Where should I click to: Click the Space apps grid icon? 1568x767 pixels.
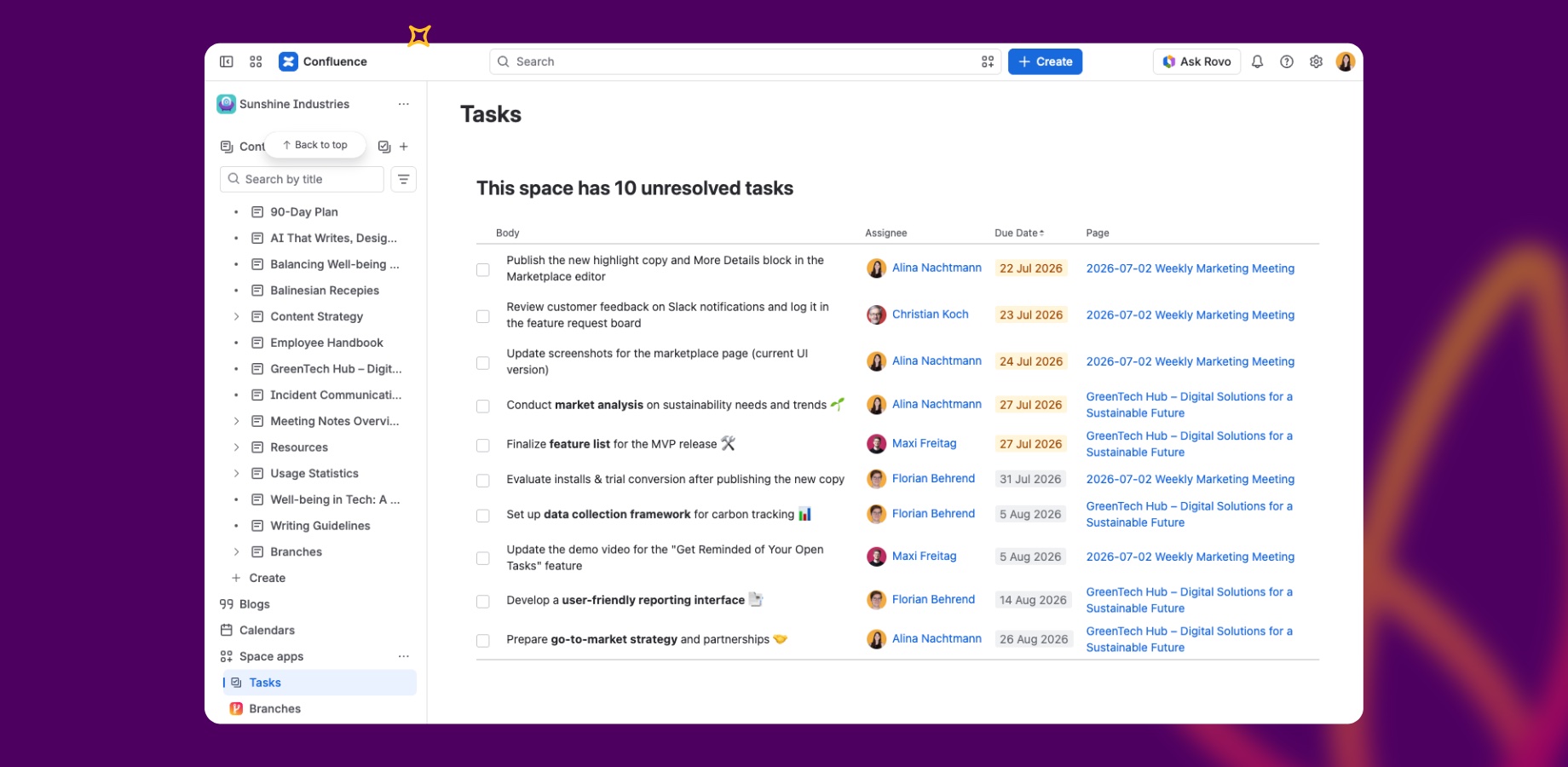pyautogui.click(x=227, y=656)
